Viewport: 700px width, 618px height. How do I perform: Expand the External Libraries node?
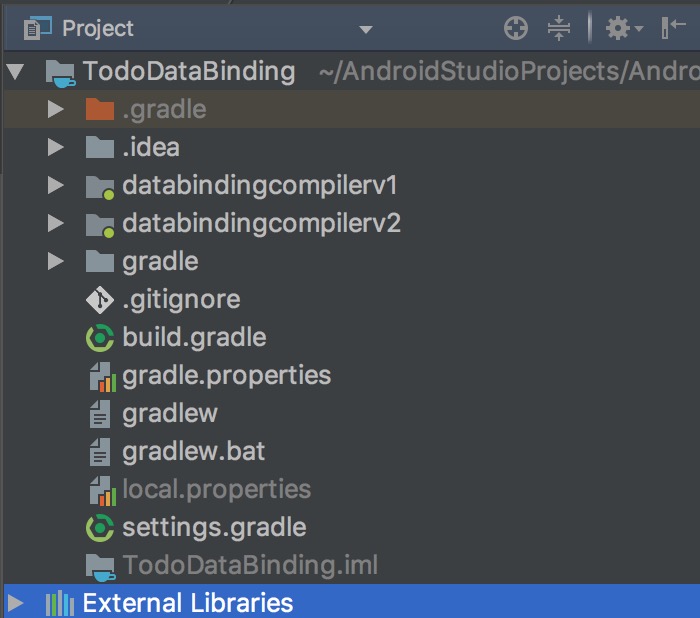coord(15,603)
